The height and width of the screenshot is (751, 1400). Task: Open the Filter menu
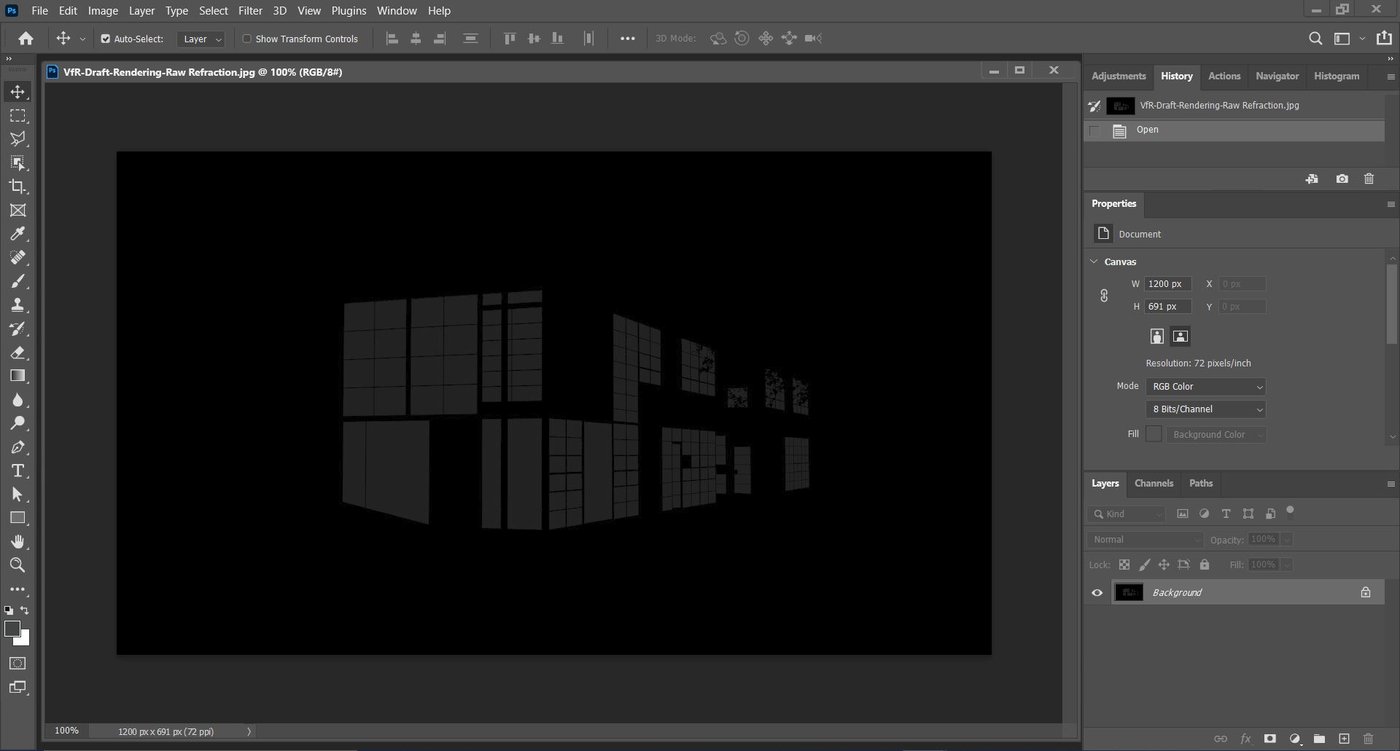[249, 10]
